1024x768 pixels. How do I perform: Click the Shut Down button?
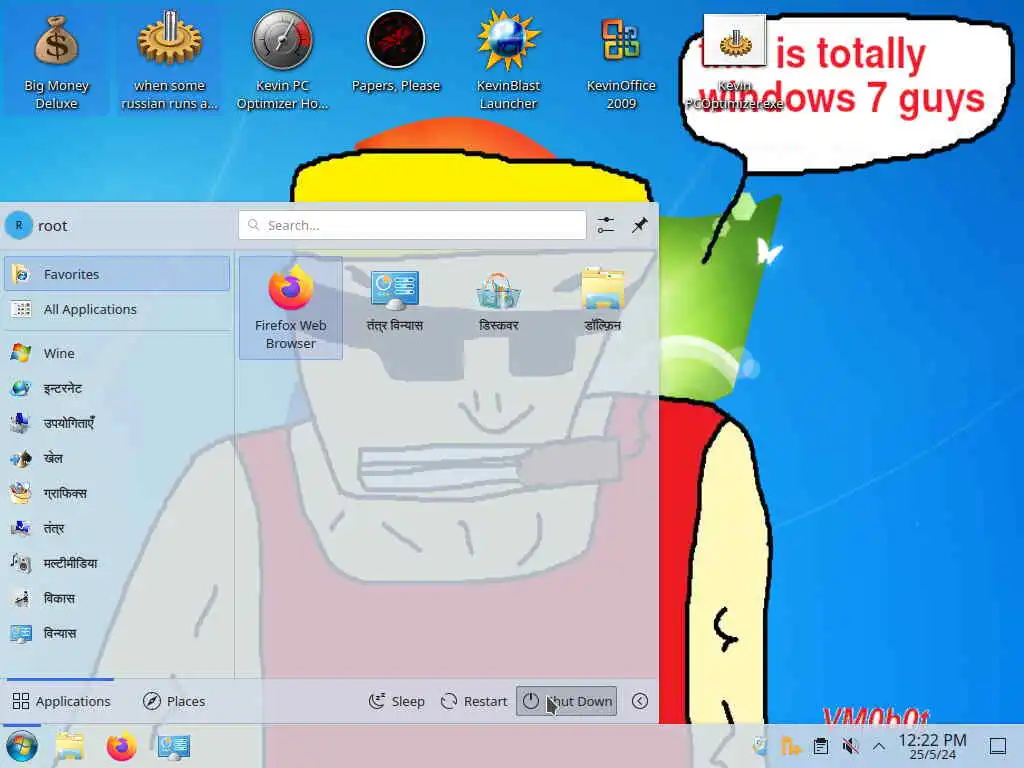pos(566,701)
